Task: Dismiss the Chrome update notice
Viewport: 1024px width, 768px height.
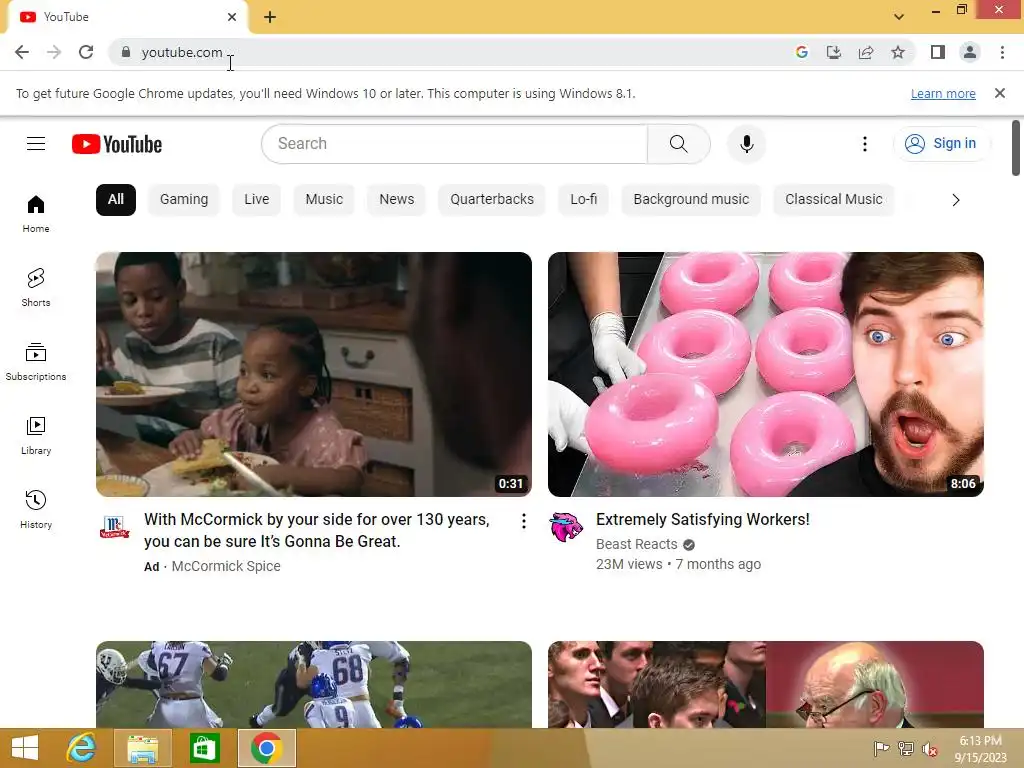Action: pos(1000,93)
